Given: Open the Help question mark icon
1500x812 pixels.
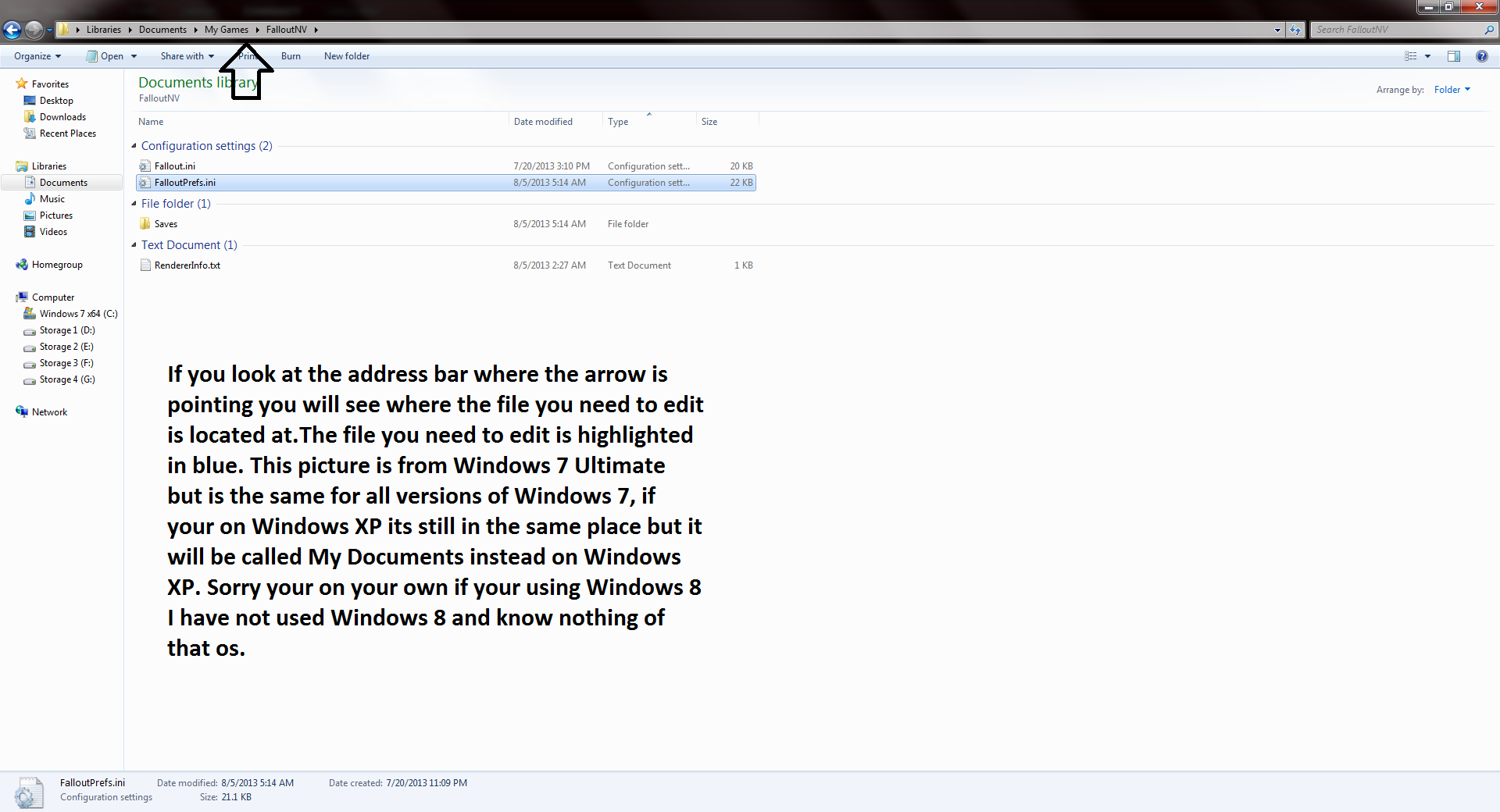Looking at the screenshot, I should click(x=1481, y=56).
